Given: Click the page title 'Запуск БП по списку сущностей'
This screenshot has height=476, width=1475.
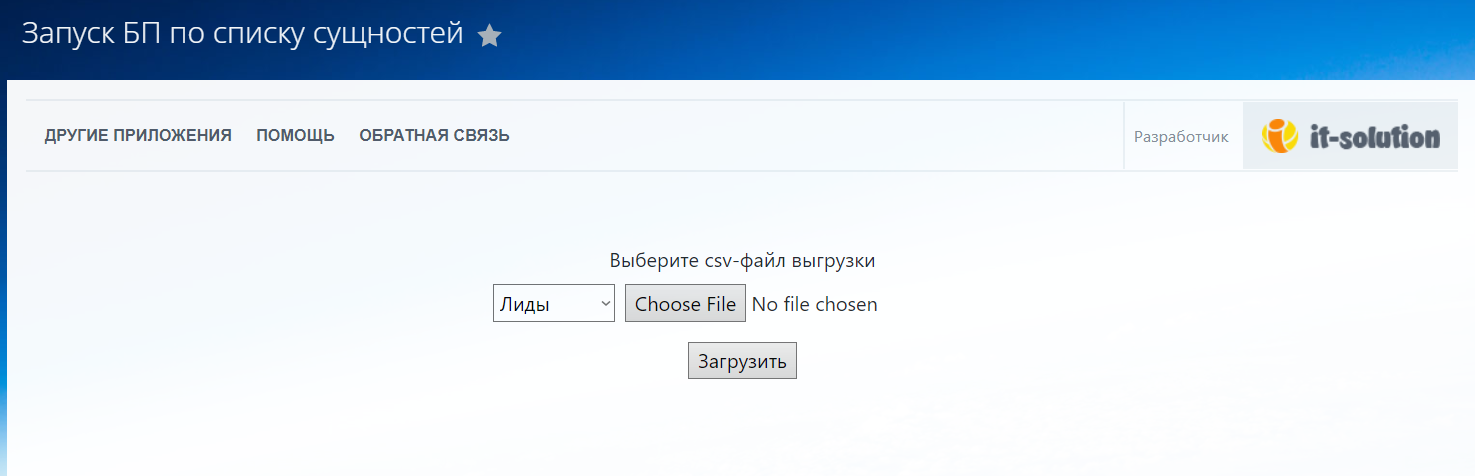Looking at the screenshot, I should click(242, 34).
